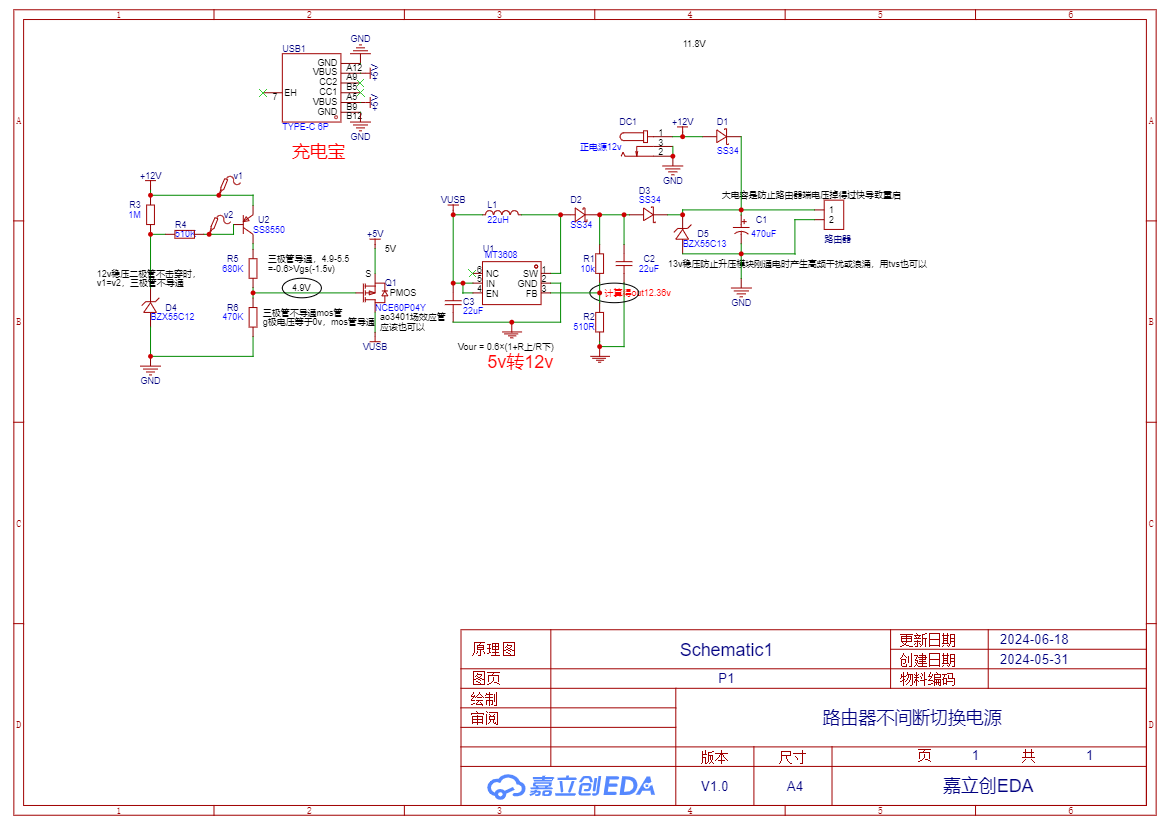Select the R4 510k resistor symbol
This screenshot has height=825, width=1170.
pos(184,234)
